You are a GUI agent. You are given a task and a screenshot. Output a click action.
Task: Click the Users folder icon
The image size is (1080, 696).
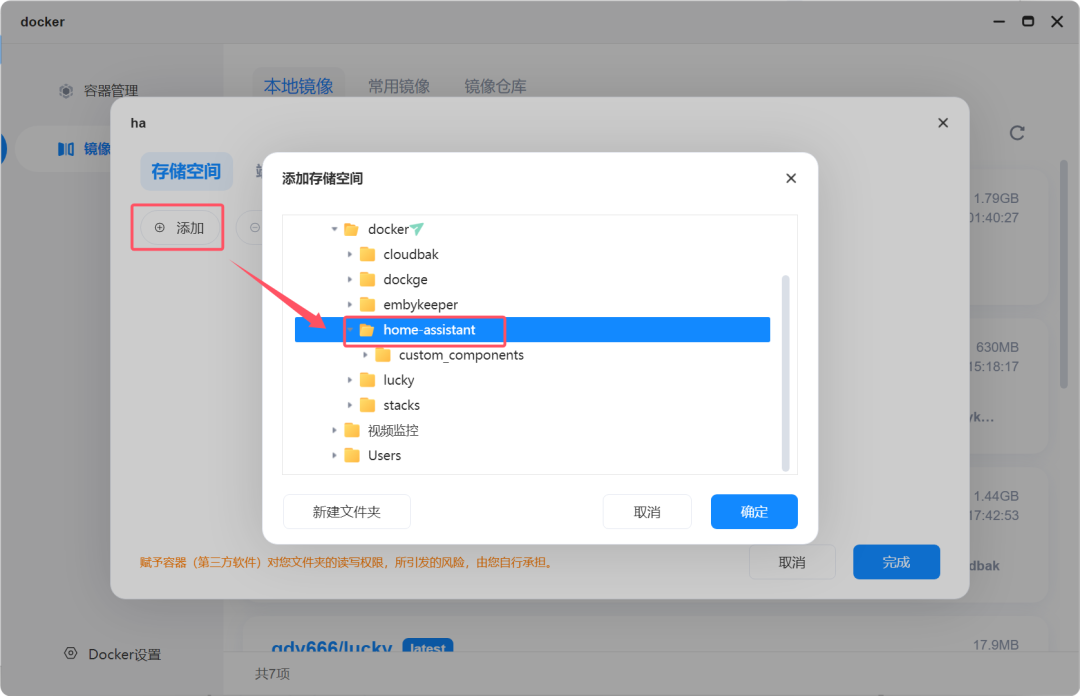pyautogui.click(x=352, y=456)
